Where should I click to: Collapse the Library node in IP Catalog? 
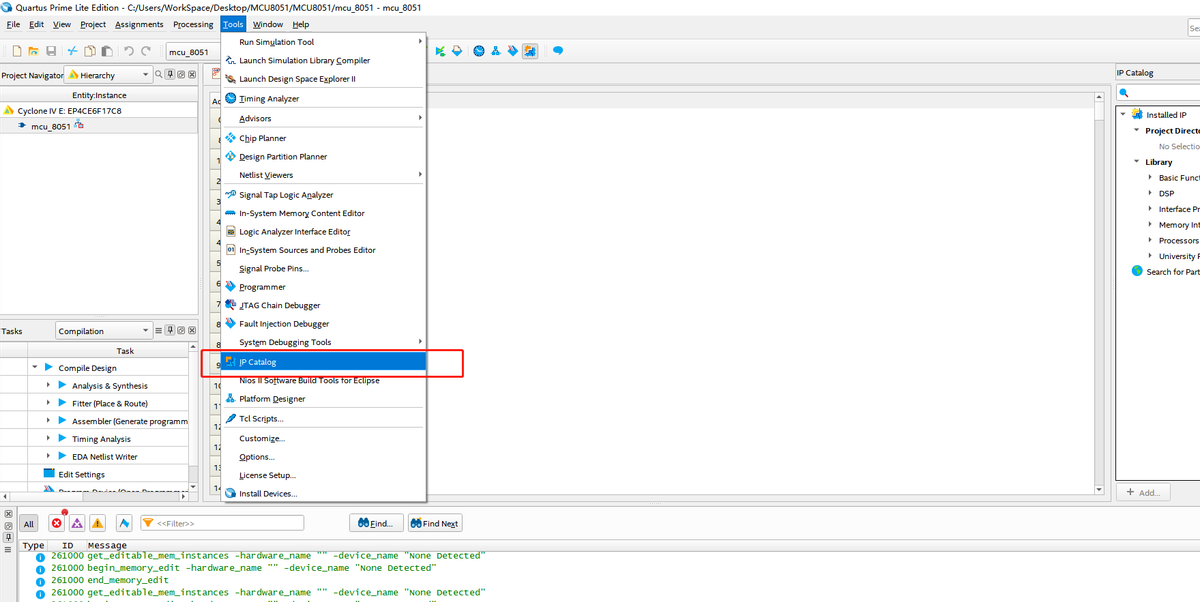(1136, 161)
